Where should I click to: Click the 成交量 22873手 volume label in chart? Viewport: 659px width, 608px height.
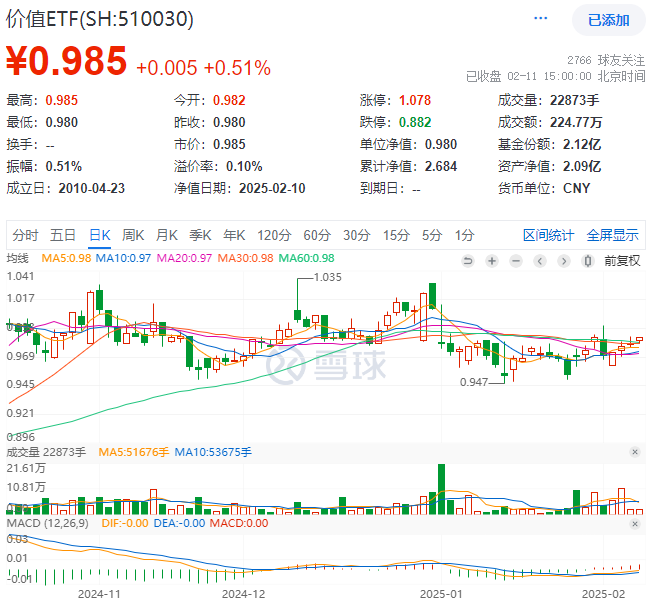pos(46,452)
